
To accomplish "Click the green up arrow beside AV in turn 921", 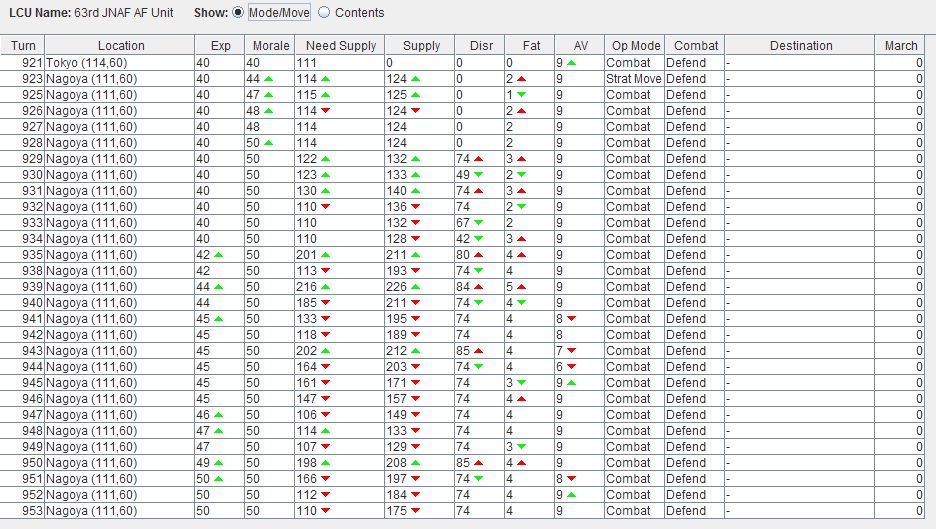I will pyautogui.click(x=571, y=63).
